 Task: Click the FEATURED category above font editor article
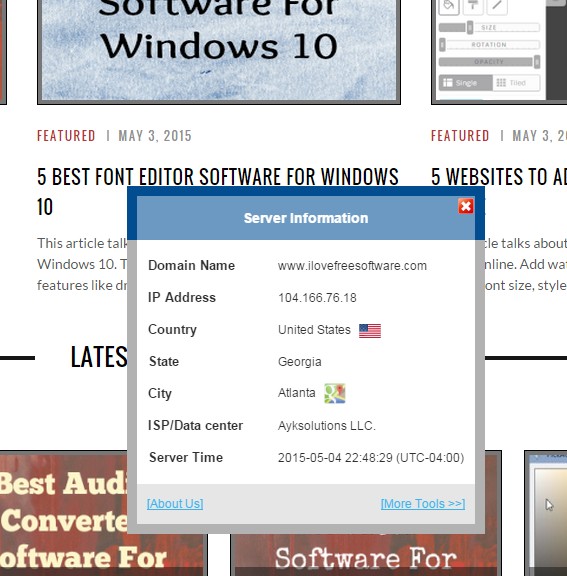[66, 136]
